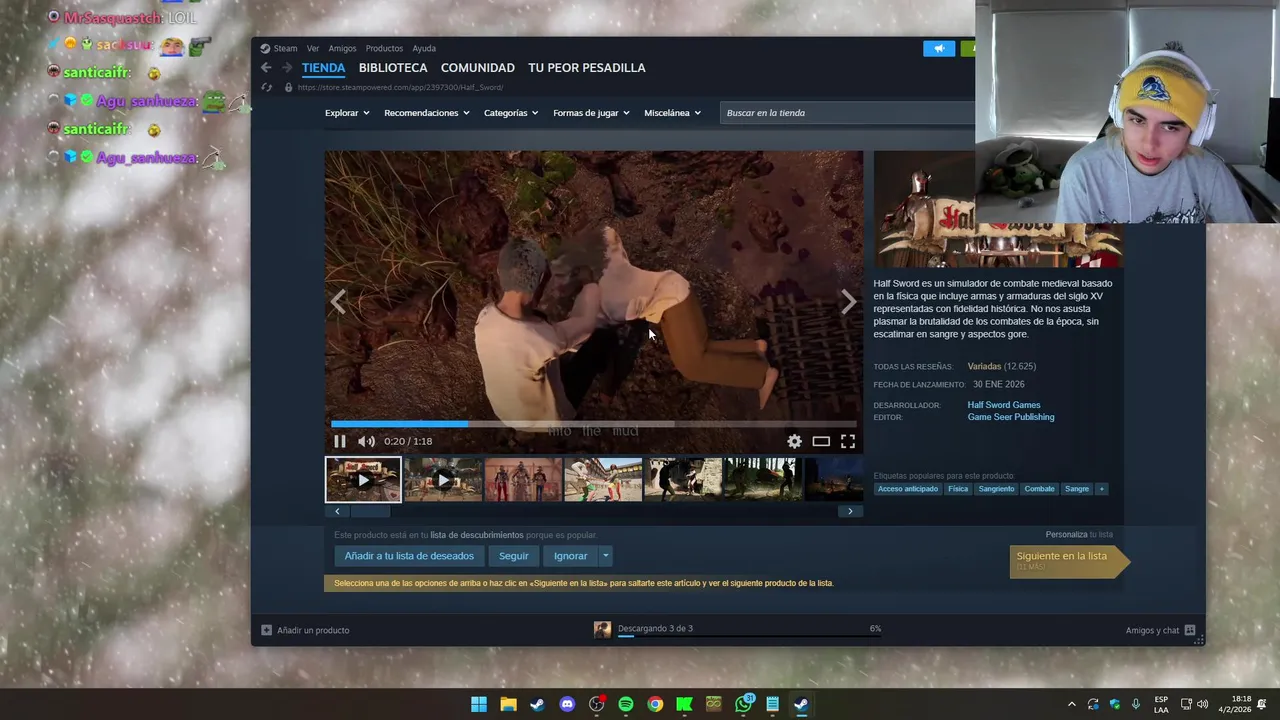Open WhatsApp from the taskbar
The image size is (1280, 720).
click(743, 704)
